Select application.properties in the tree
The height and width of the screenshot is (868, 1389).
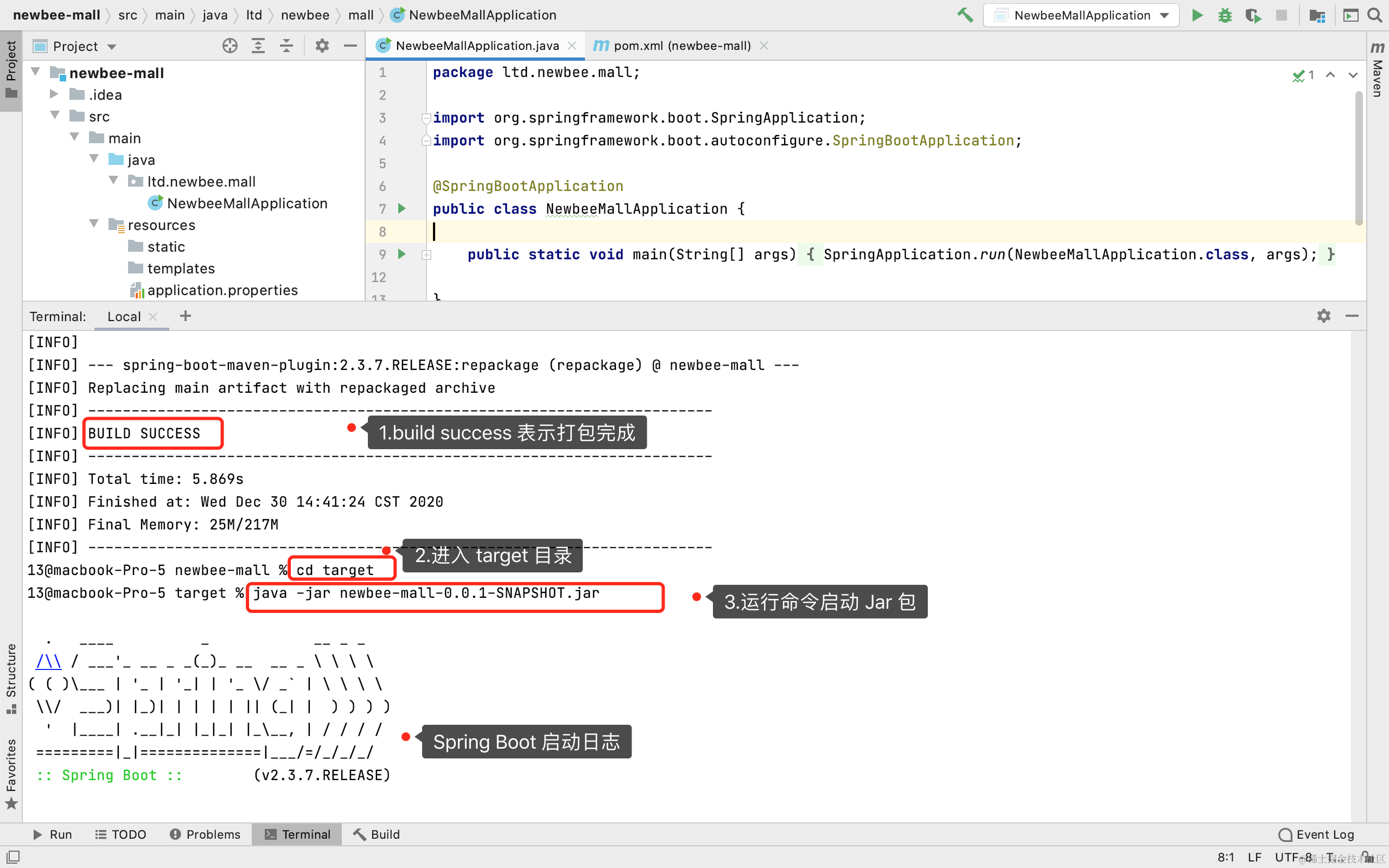(222, 290)
